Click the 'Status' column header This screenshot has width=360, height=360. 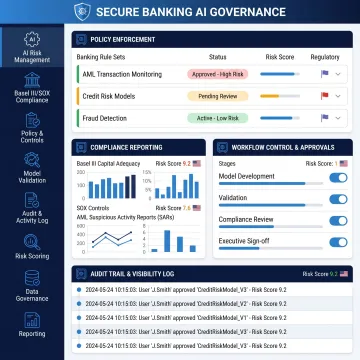(x=218, y=57)
